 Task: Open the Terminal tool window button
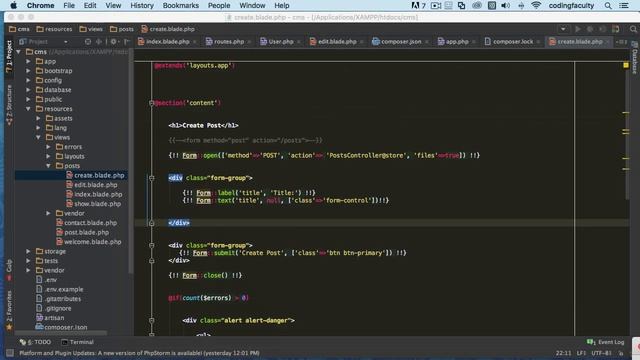pyautogui.click(x=77, y=342)
